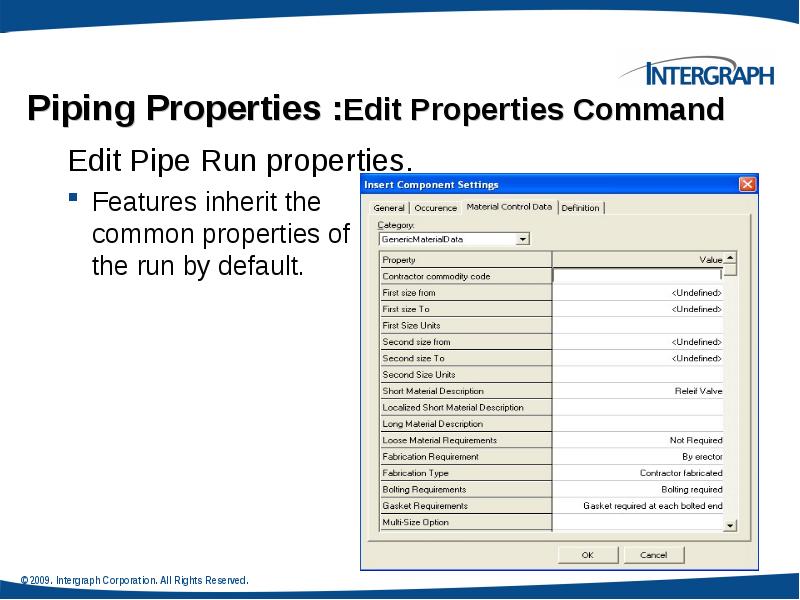The width and height of the screenshot is (800, 600).
Task: Open the Category dropdown showing GenericMaterialData
Action: click(x=524, y=239)
